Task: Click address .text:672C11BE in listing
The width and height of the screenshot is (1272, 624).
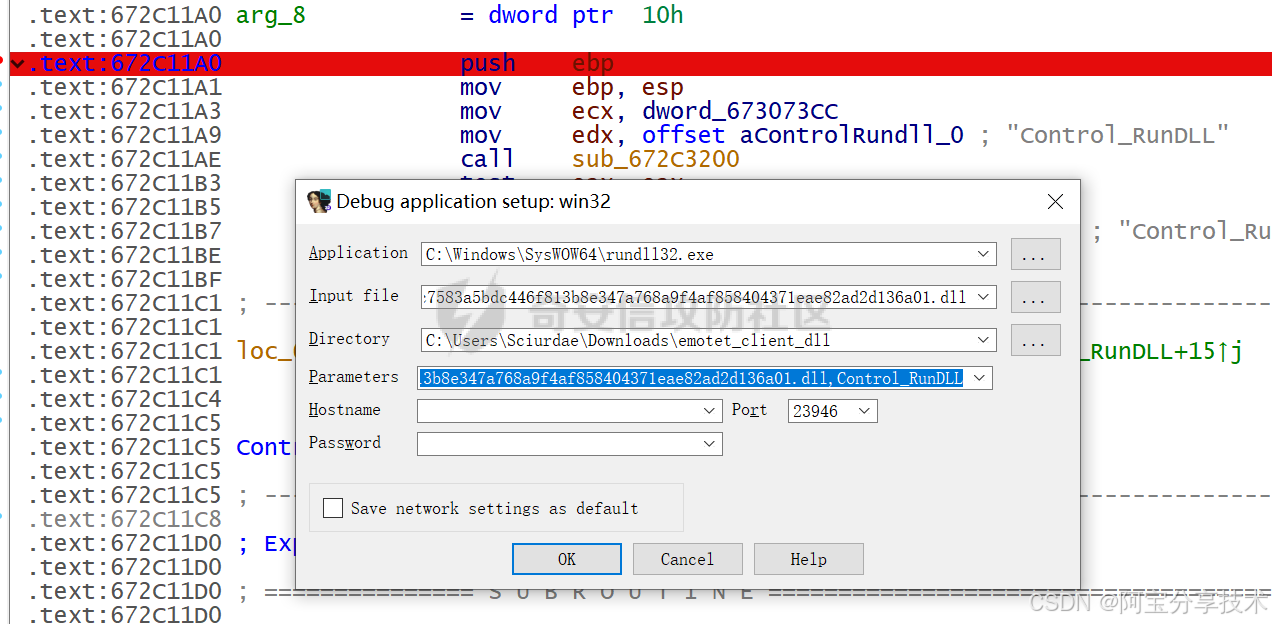Action: point(125,255)
